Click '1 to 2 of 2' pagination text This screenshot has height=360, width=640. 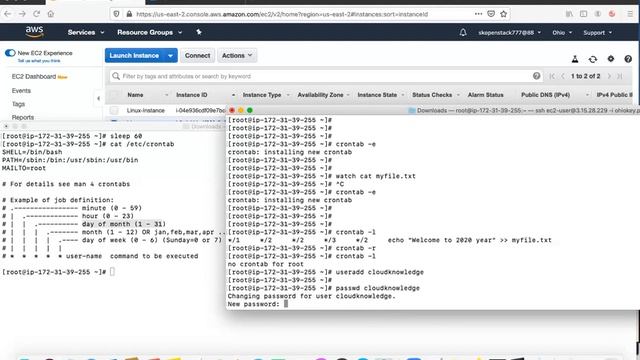click(585, 76)
